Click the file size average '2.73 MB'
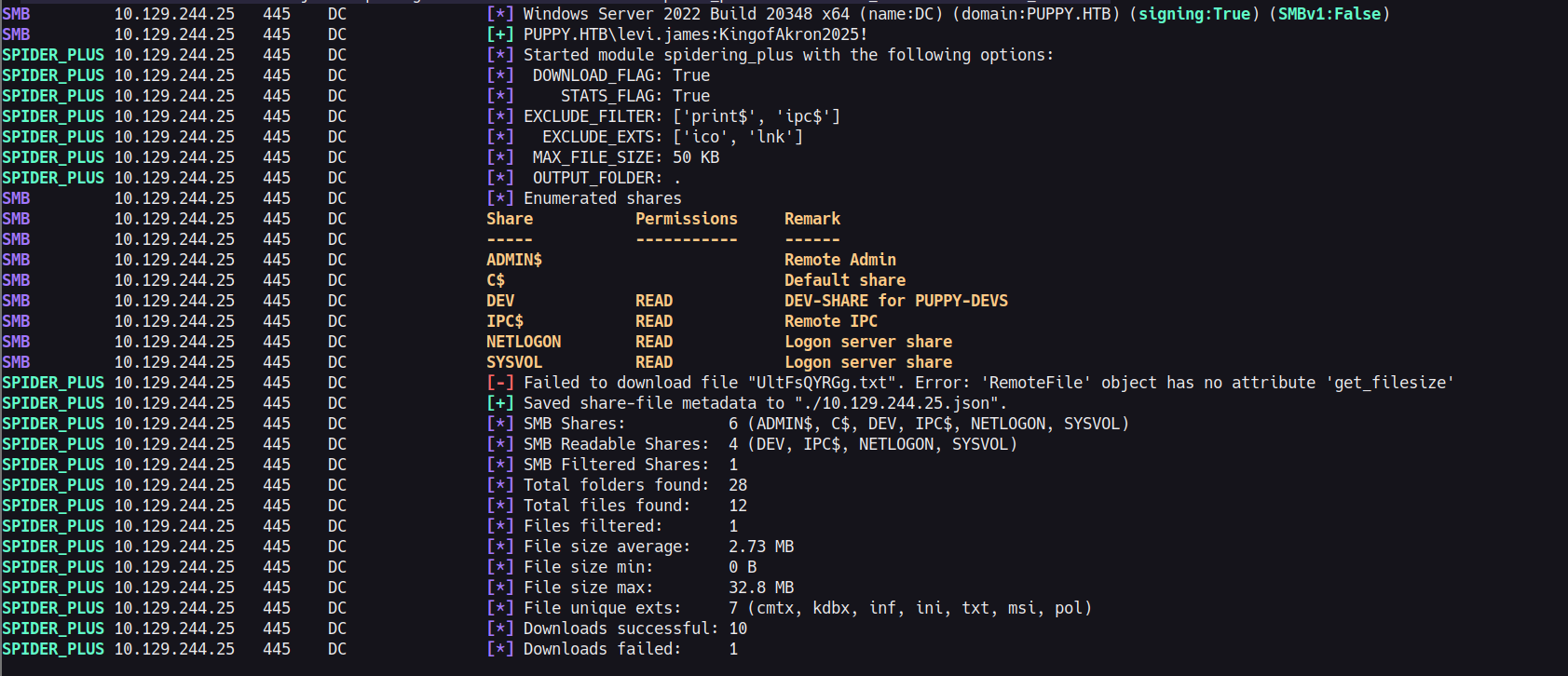 click(761, 547)
